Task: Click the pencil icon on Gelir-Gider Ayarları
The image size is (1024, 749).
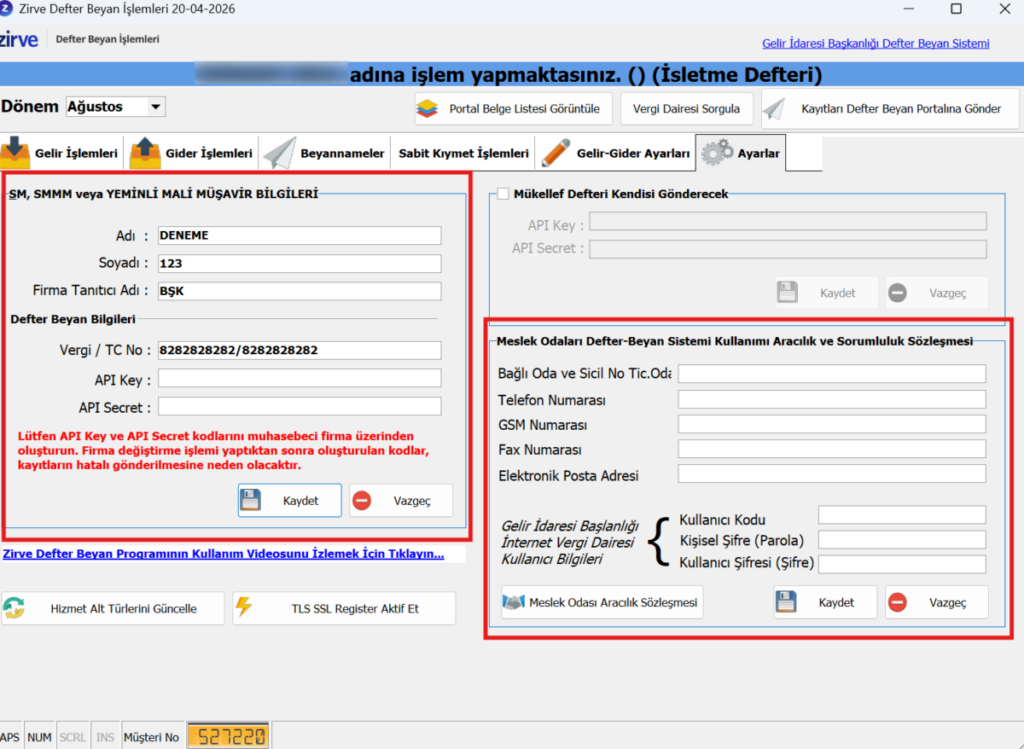Action: pyautogui.click(x=555, y=153)
